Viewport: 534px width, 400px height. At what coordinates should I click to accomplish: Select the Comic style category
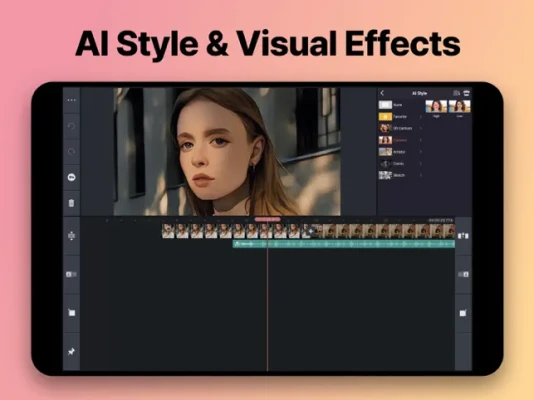coord(400,164)
